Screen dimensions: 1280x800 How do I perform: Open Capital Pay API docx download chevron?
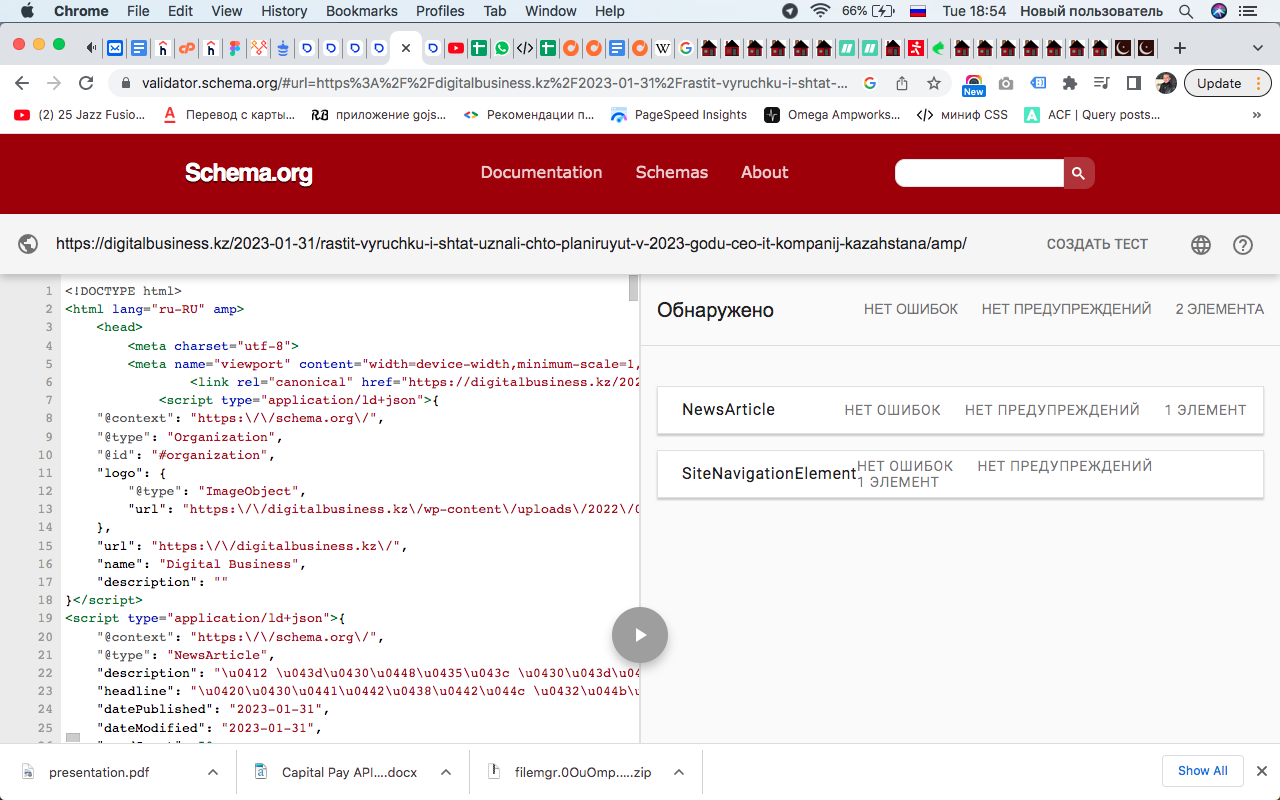(x=446, y=772)
